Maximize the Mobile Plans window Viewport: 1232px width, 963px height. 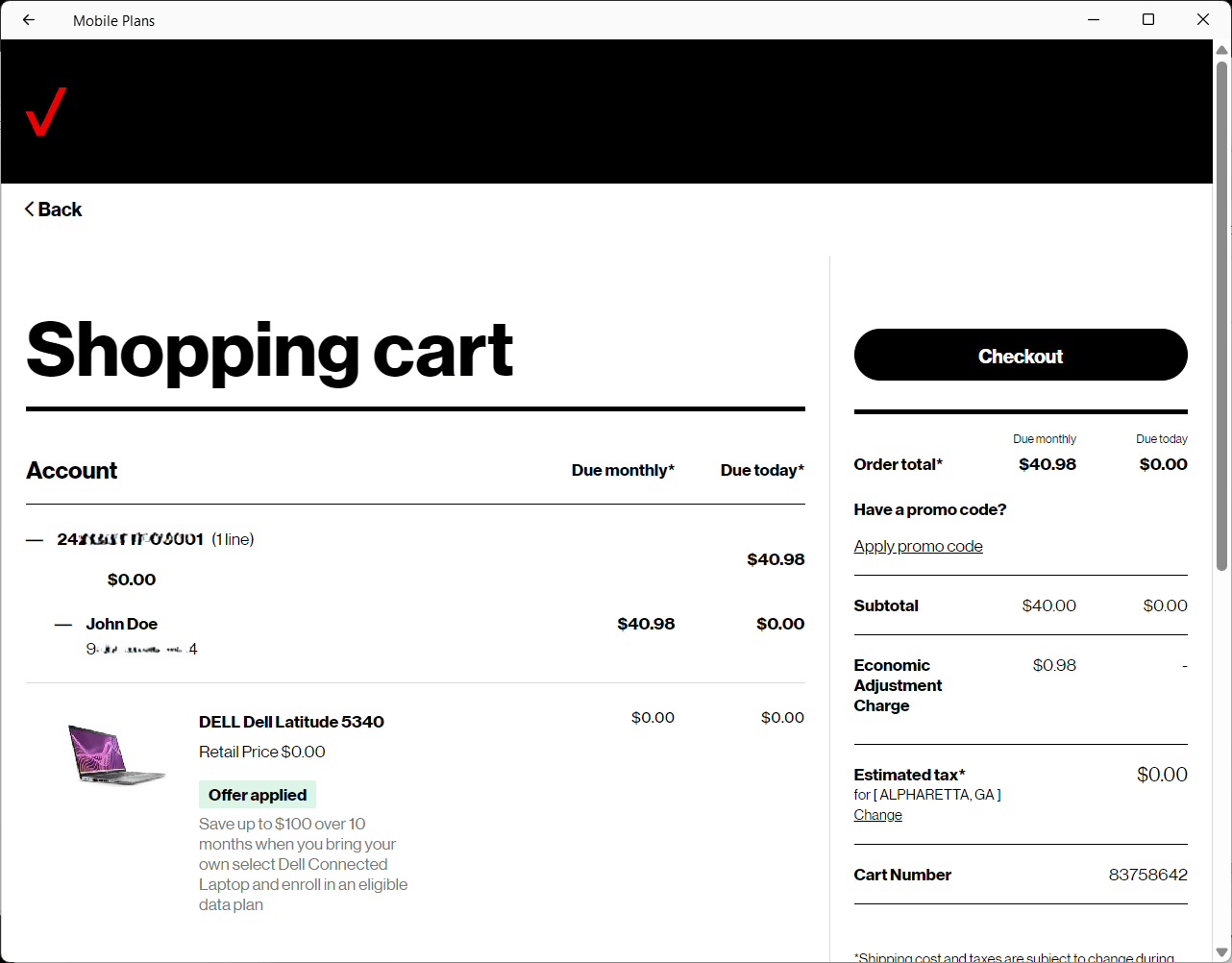pos(1147,20)
